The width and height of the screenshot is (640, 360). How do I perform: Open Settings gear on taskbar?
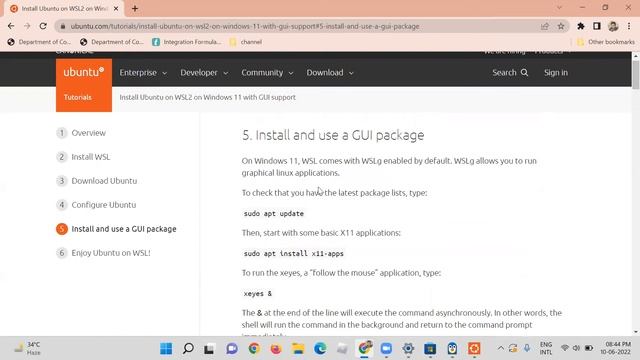(x=408, y=348)
